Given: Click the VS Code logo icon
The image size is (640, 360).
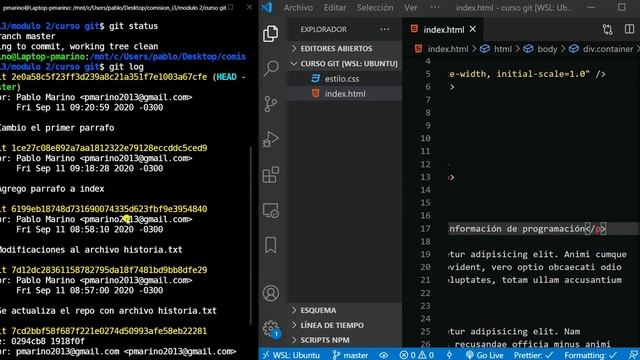Looking at the screenshot, I should point(267,7).
